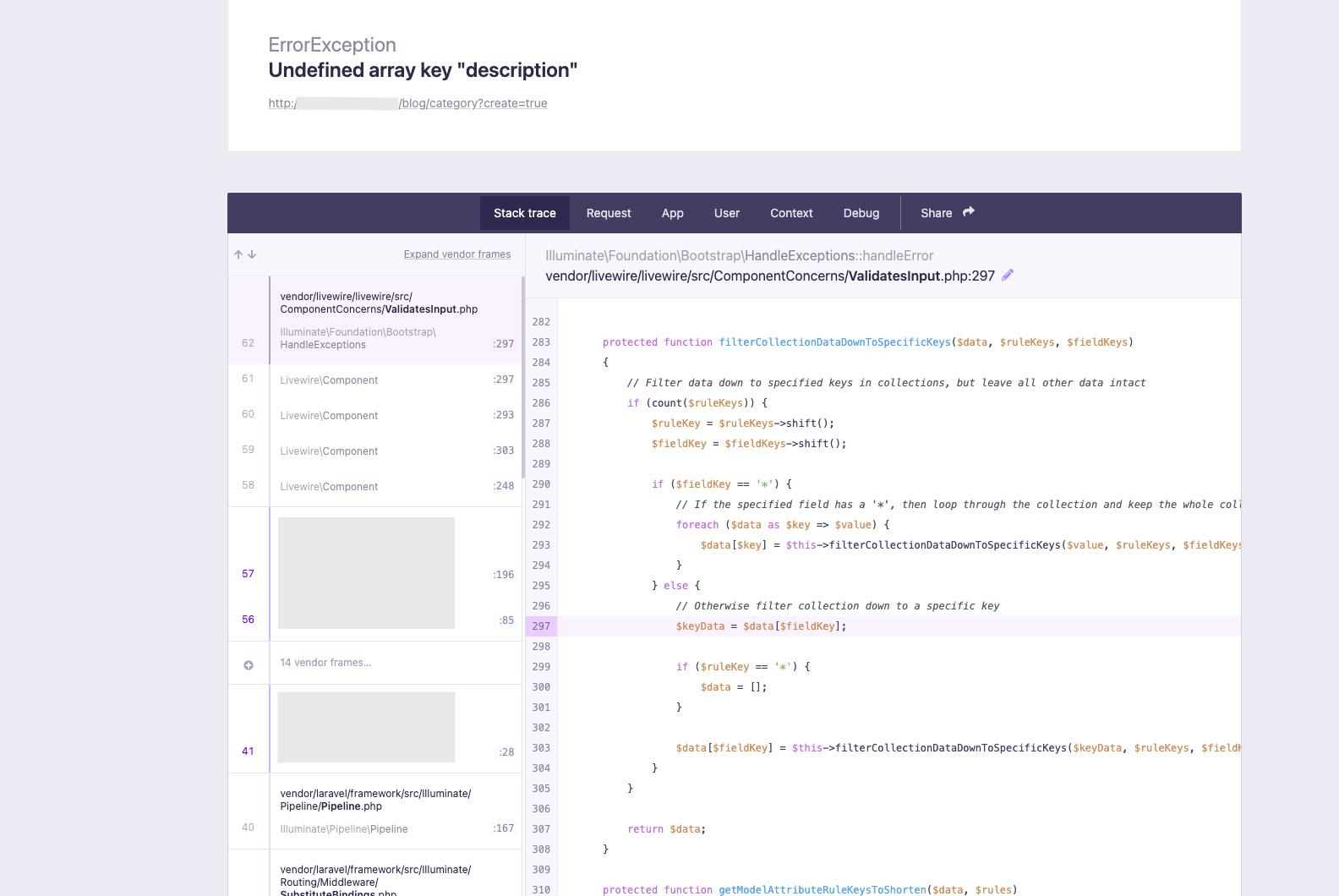Select frame 40 Pipeline.php :167
This screenshot has height=896, width=1339.
tap(375, 811)
